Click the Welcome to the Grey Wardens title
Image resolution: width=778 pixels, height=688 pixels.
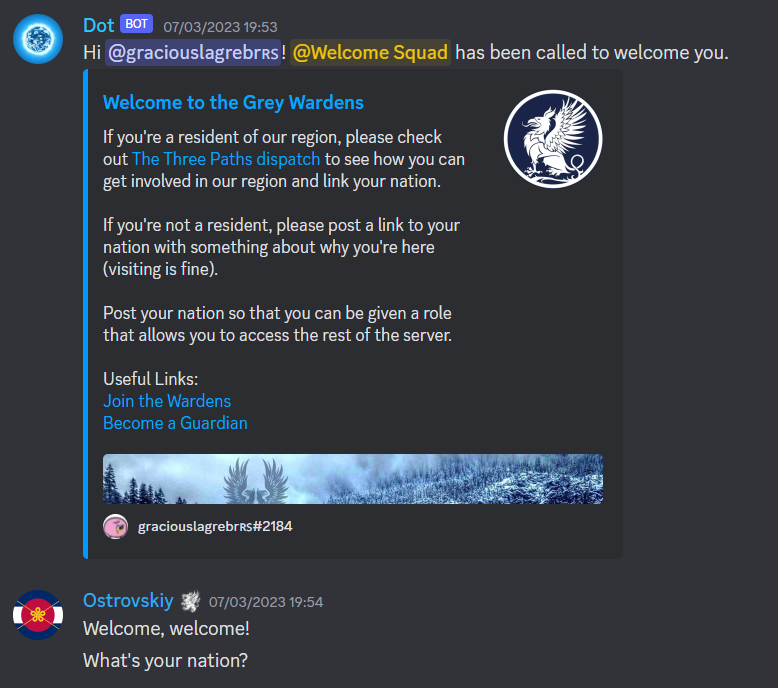[233, 103]
